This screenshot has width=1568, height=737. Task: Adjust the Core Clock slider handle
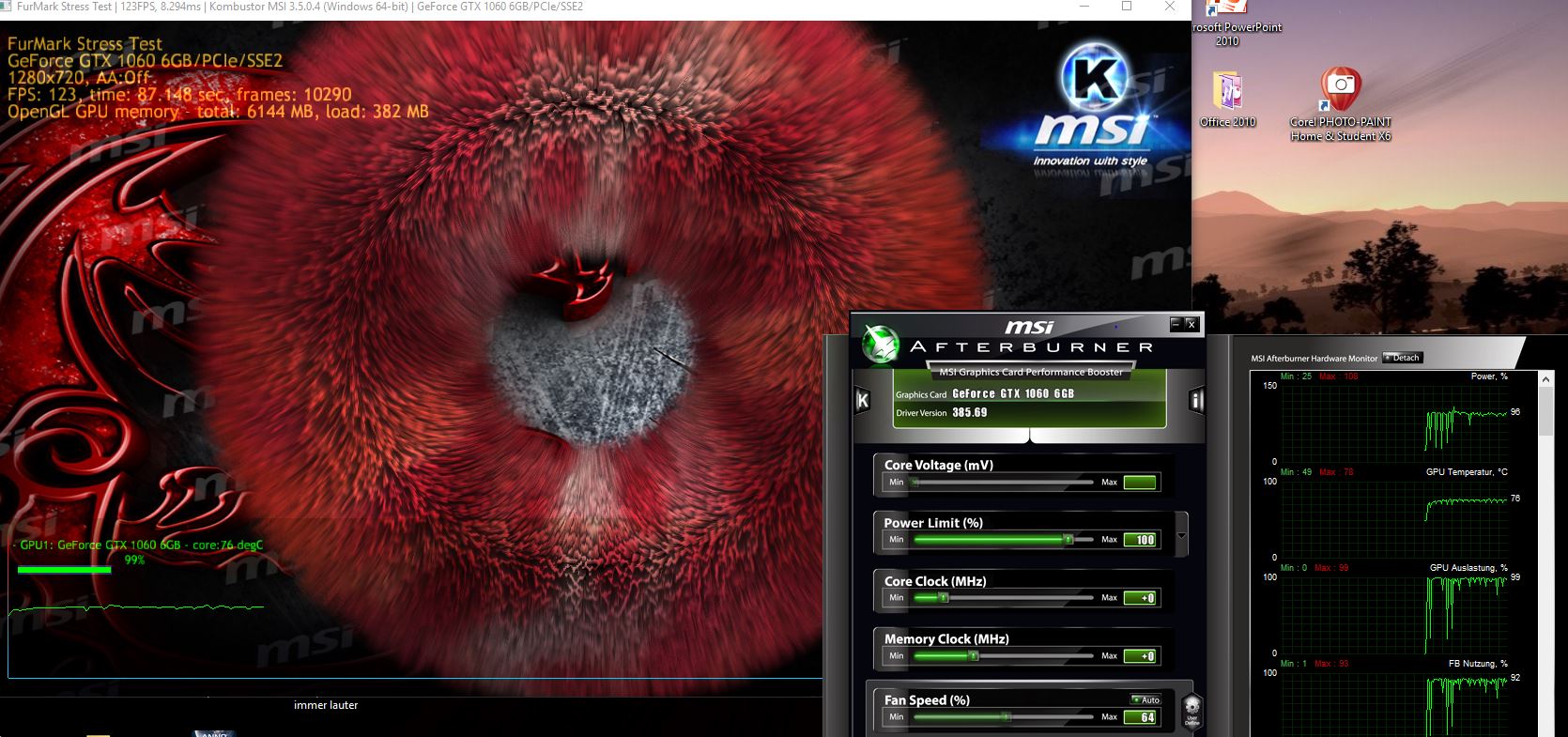pos(944,597)
